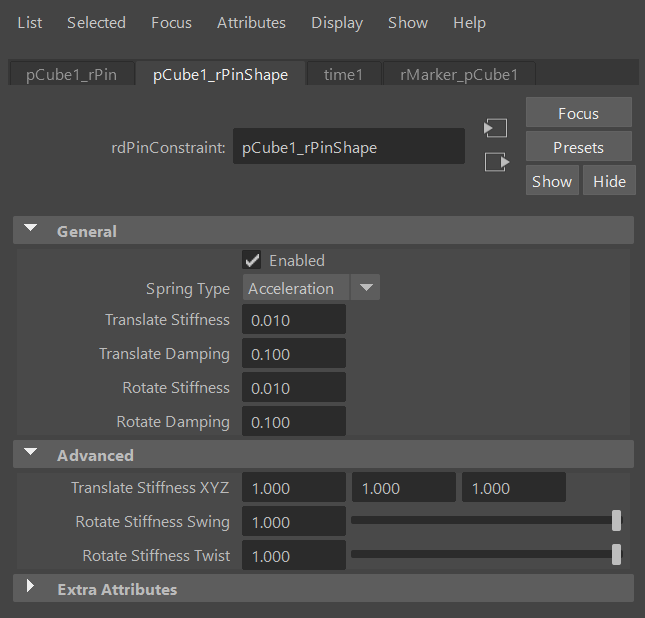This screenshot has height=618, width=645.
Task: Switch to the pCube1_rPin tab
Action: pyautogui.click(x=70, y=75)
